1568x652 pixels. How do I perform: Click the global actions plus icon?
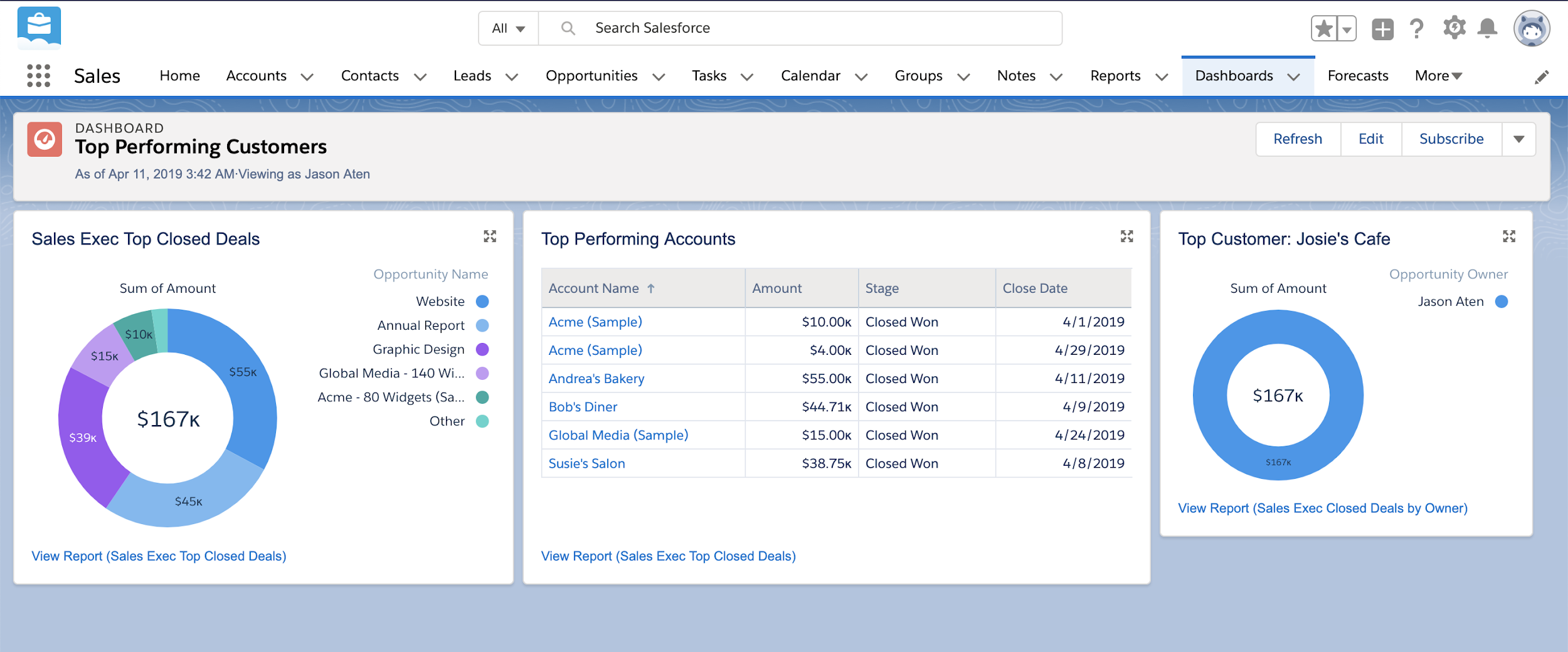point(1382,28)
